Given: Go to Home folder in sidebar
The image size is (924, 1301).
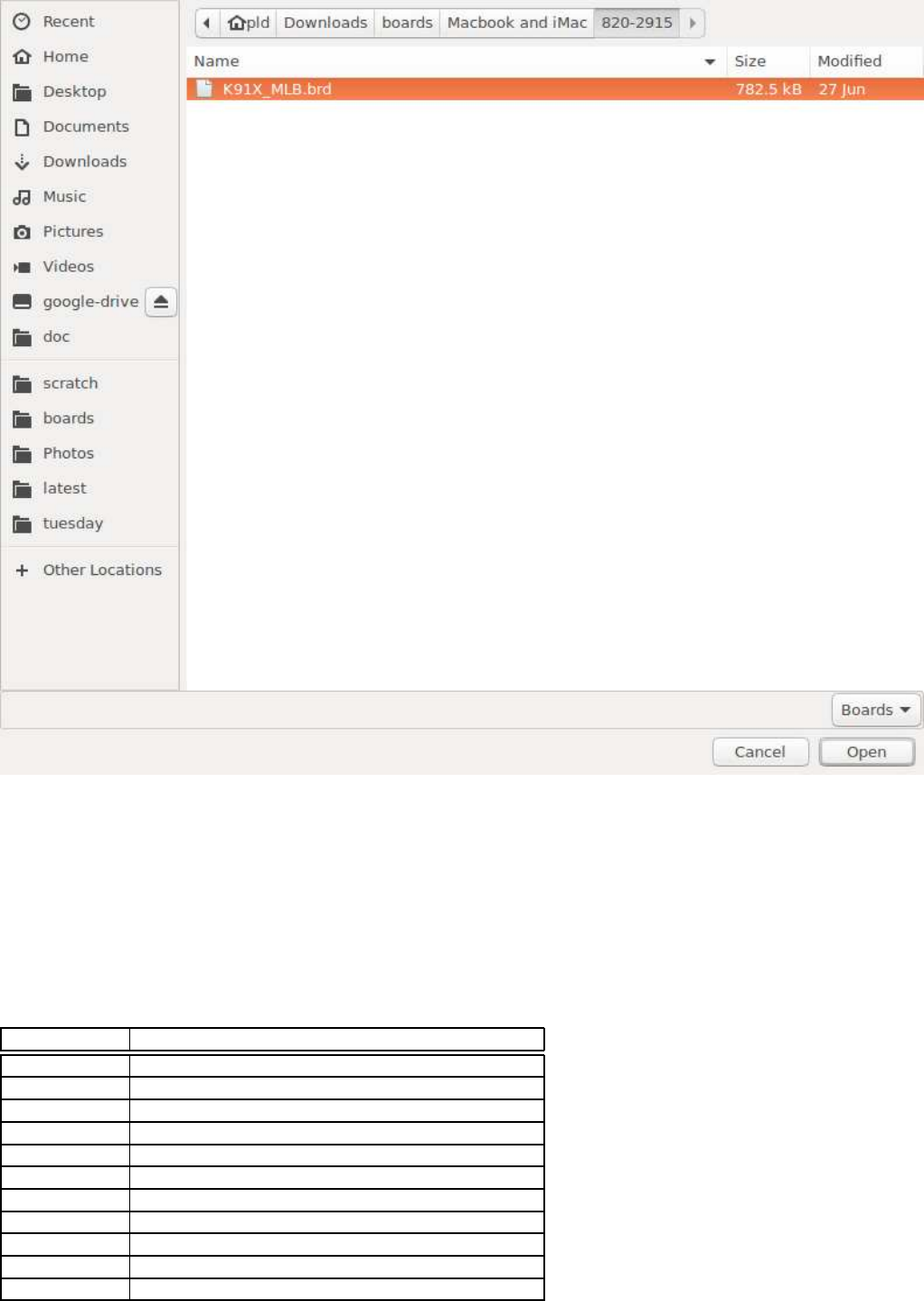Looking at the screenshot, I should click(x=90, y=57).
